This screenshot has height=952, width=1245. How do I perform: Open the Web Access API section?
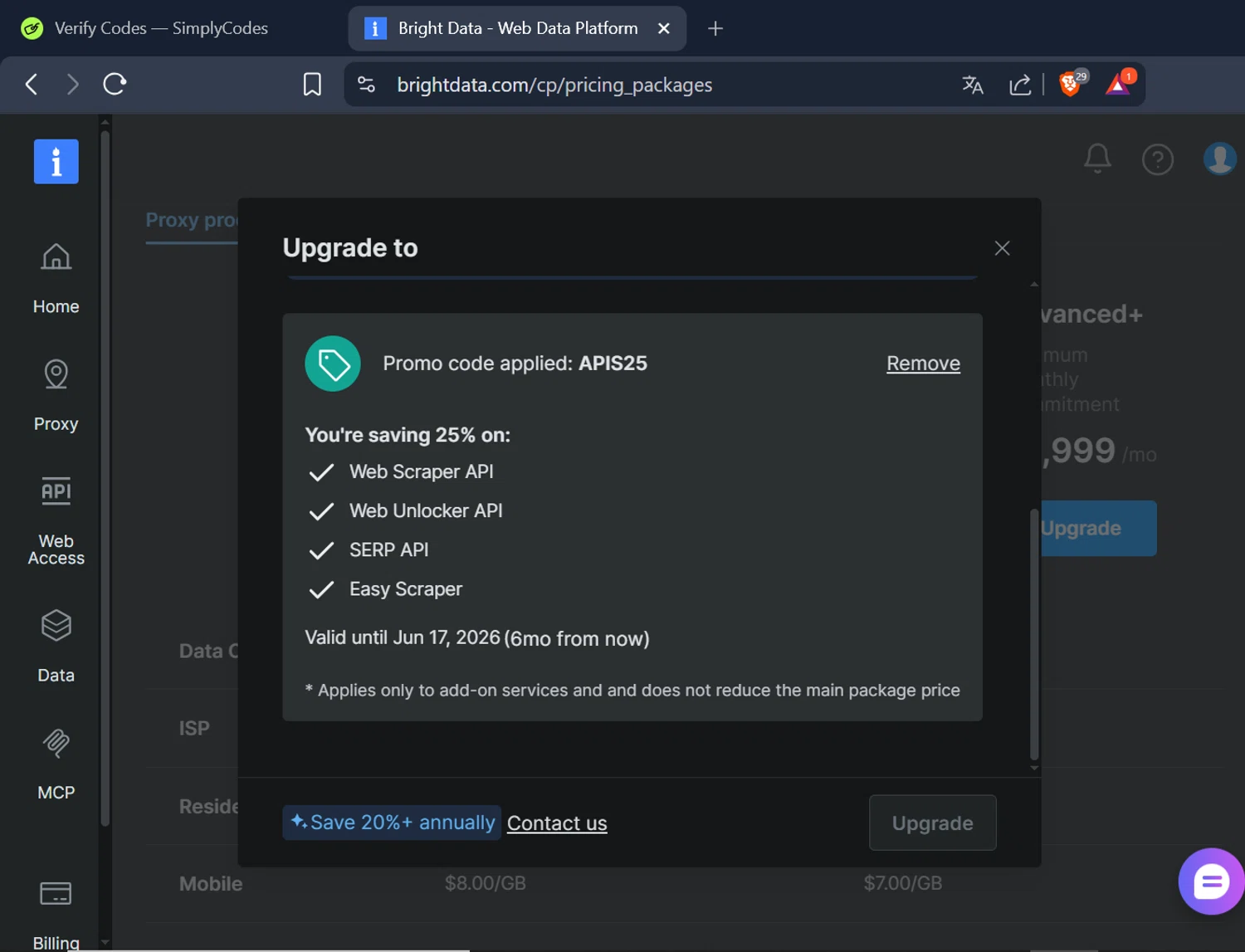(56, 521)
